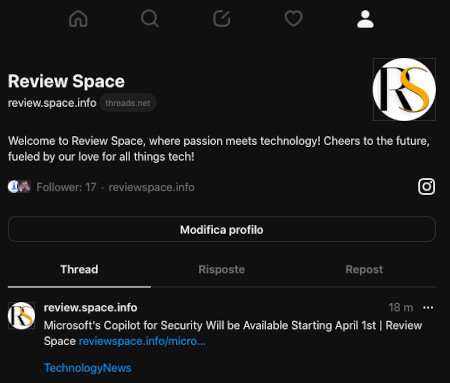Click the review.space.info post author name
Screen dimensions: 450x383
[x=90, y=307]
